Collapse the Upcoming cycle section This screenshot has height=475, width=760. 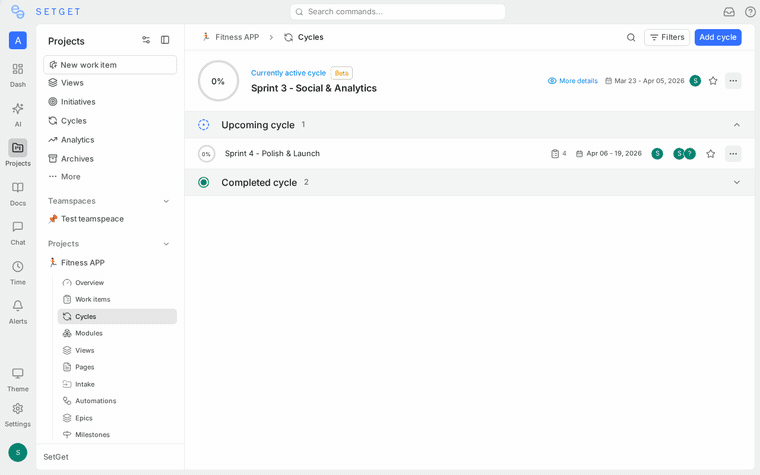[736, 125]
